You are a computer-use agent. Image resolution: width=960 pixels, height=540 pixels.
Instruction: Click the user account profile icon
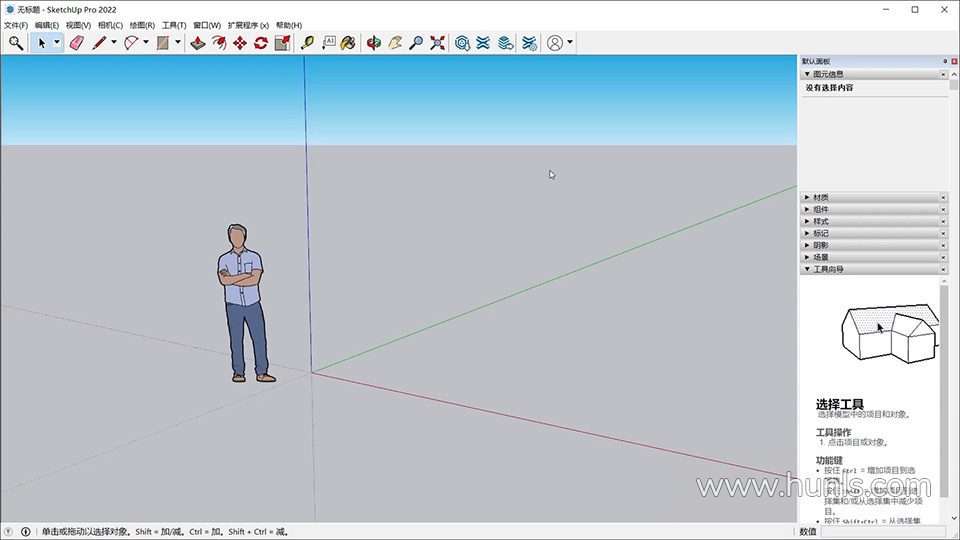click(555, 43)
